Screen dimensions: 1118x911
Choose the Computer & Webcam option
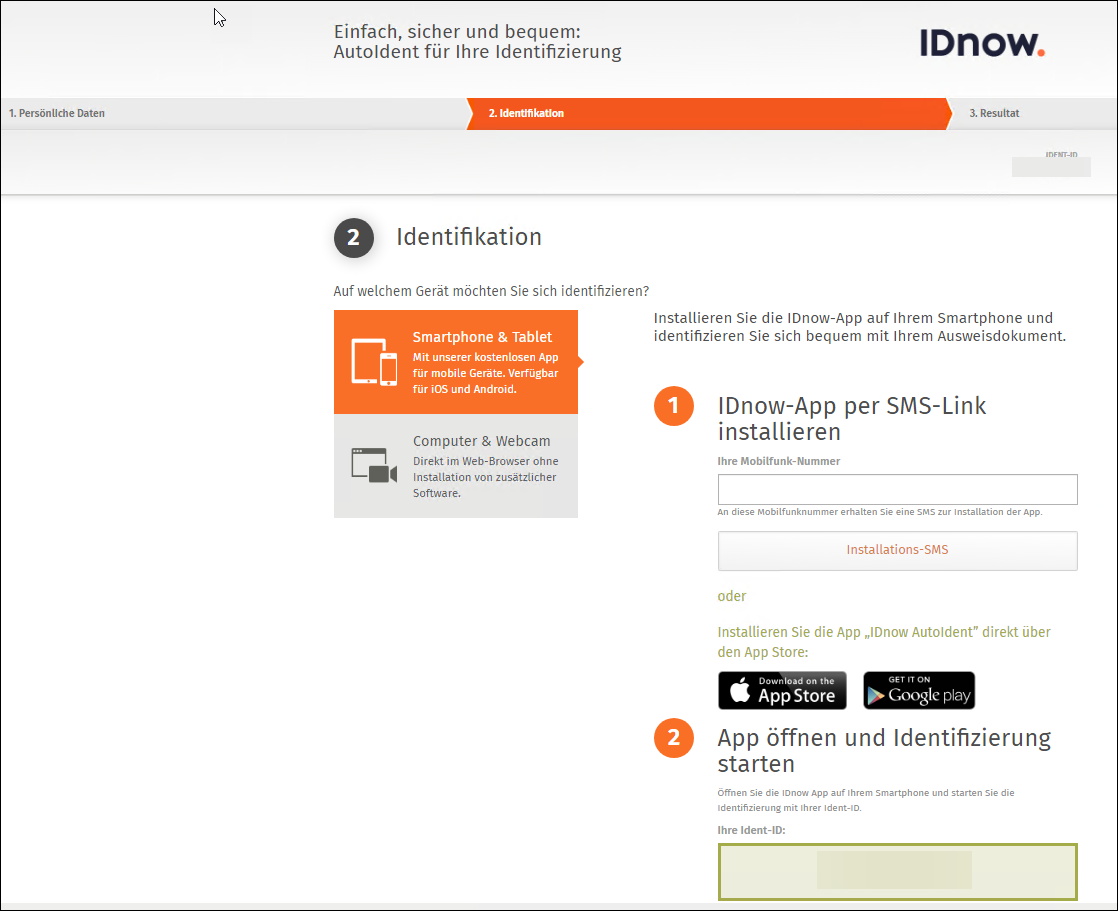(456, 466)
